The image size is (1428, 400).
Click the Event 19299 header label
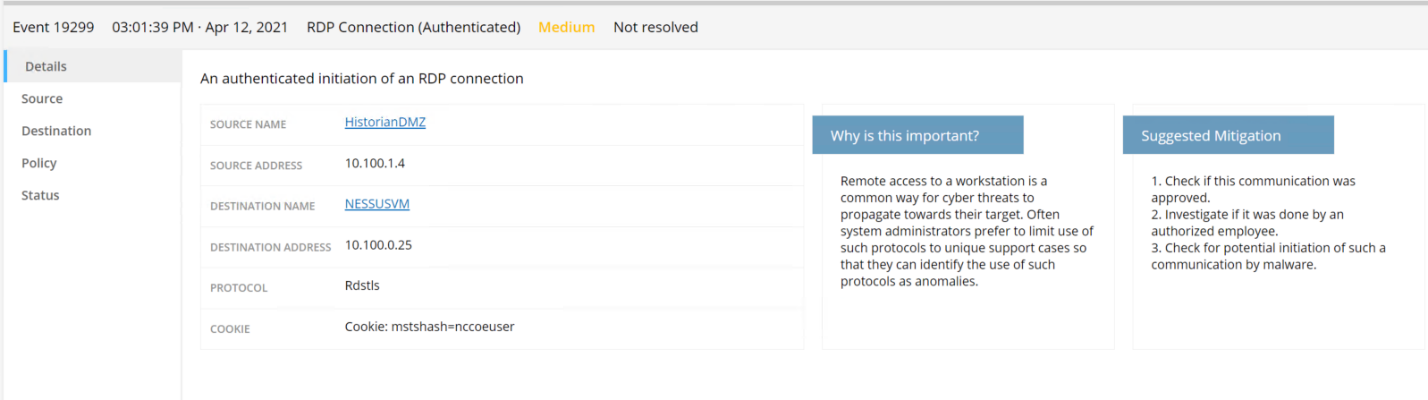click(x=53, y=27)
